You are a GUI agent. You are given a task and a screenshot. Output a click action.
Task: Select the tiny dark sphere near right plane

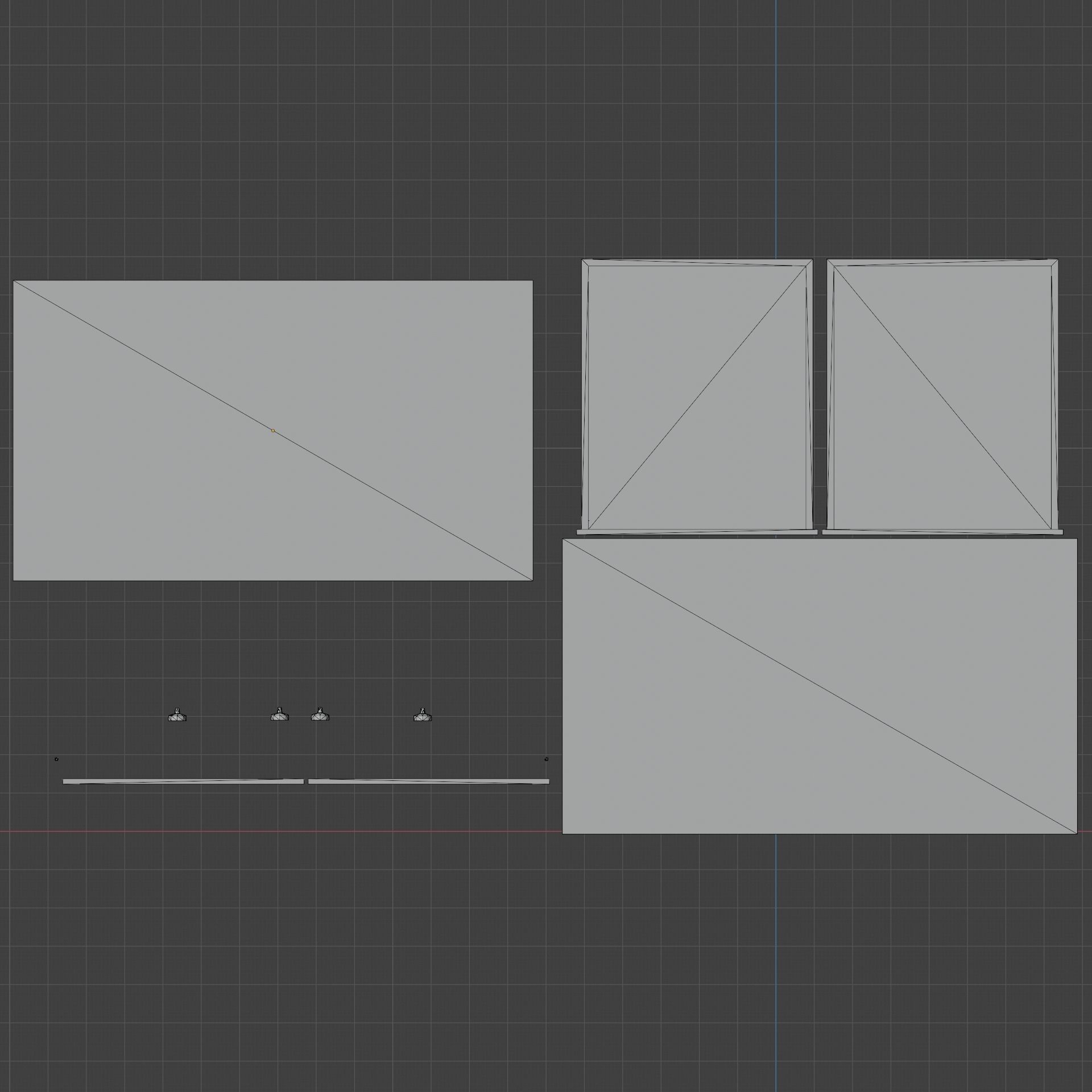547,759
